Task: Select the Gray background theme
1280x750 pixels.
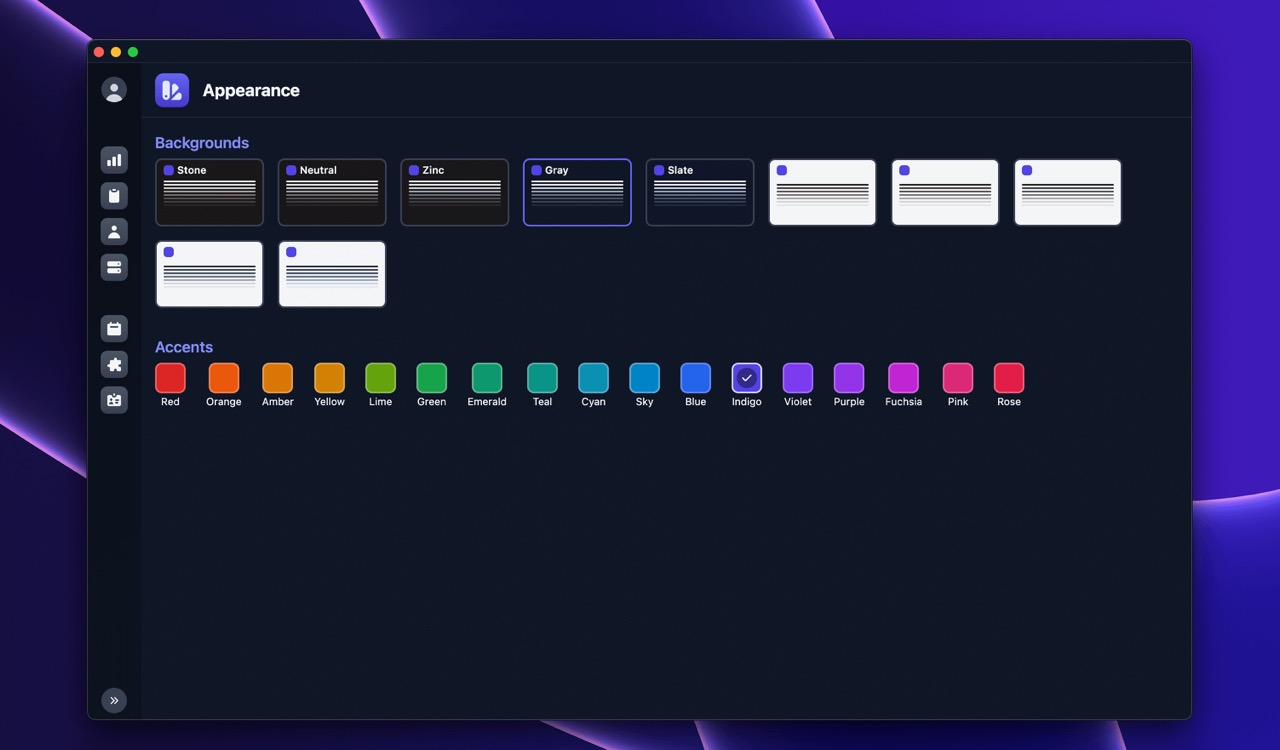Action: [577, 192]
